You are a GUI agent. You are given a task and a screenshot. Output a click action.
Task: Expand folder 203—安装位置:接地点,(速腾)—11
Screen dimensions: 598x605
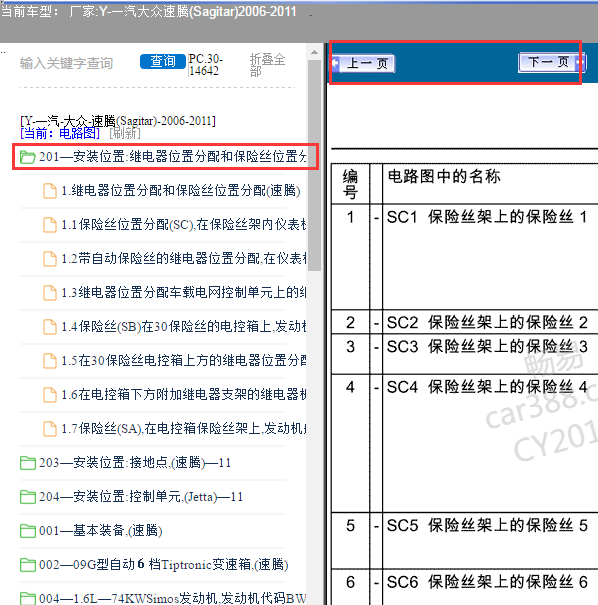pos(135,462)
